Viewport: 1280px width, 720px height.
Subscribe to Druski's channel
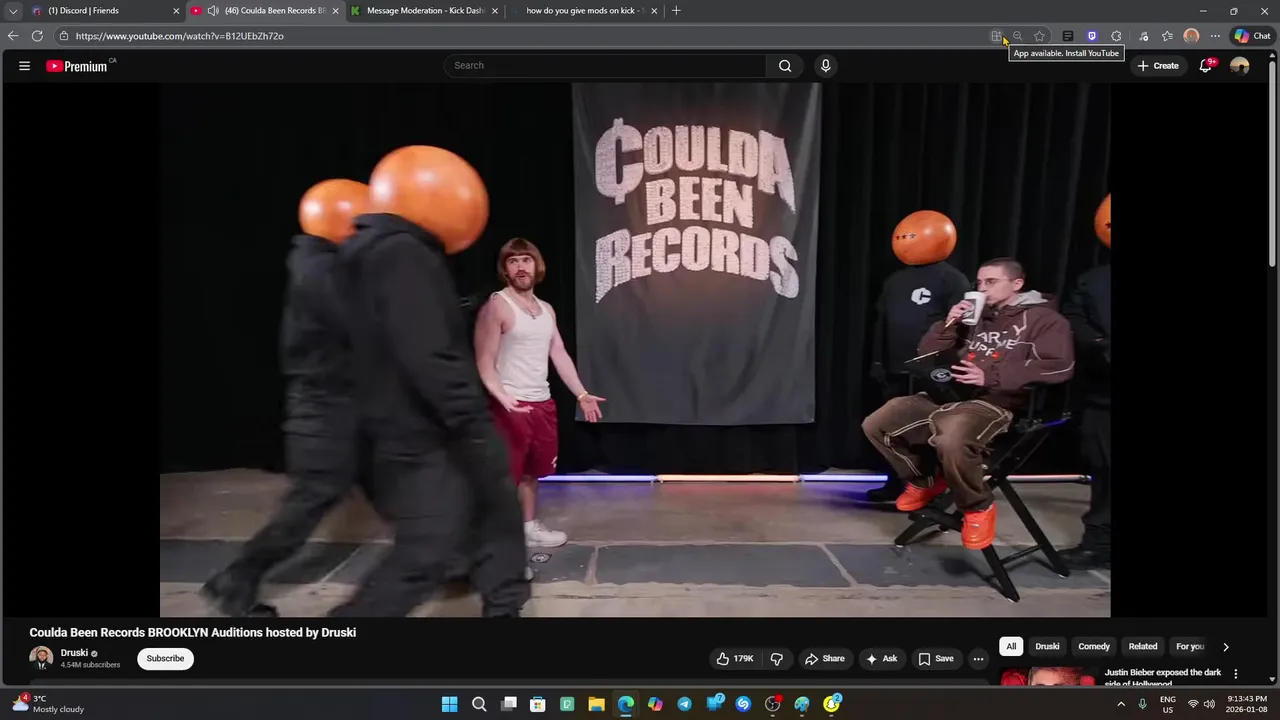(x=165, y=659)
